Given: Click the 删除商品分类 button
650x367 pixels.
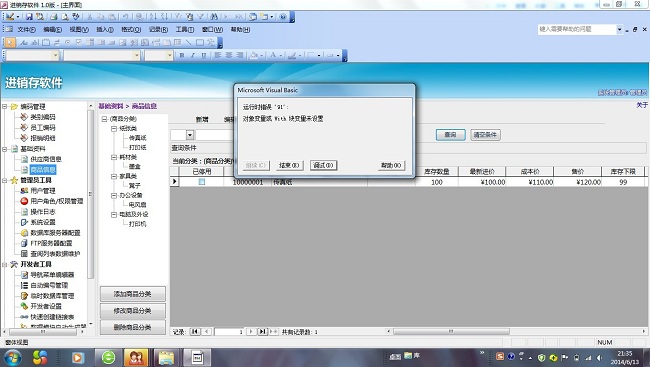Looking at the screenshot, I should pos(133,327).
